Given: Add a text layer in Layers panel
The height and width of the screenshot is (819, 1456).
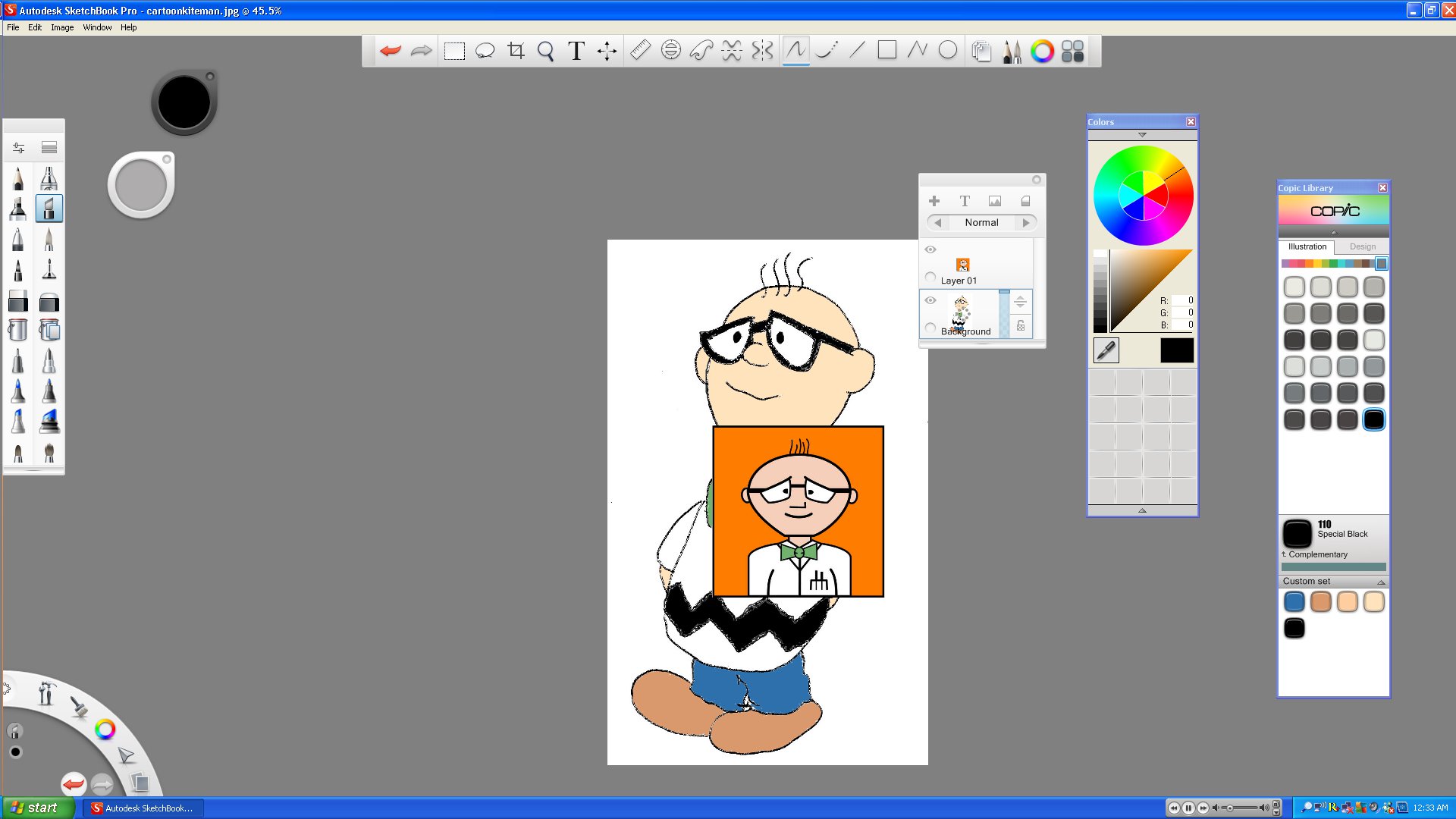Looking at the screenshot, I should point(965,201).
